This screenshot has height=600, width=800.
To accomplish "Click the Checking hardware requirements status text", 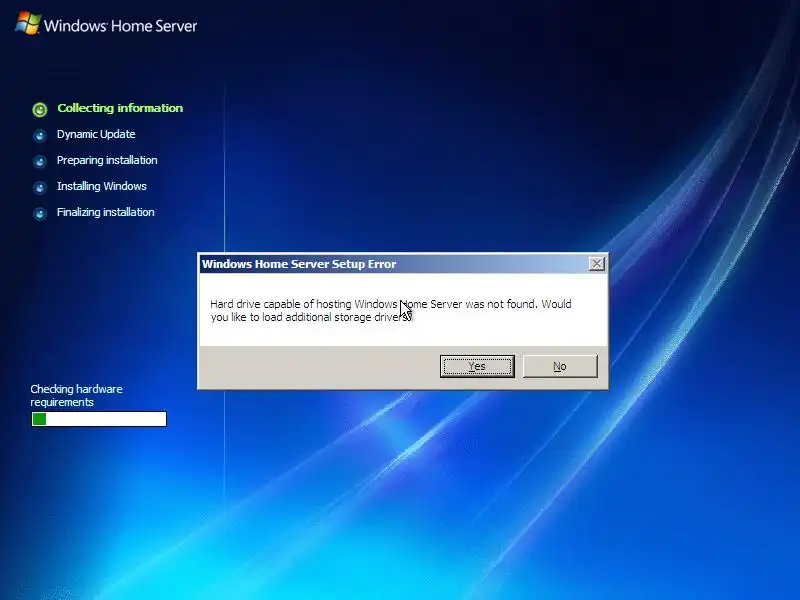I will [77, 395].
